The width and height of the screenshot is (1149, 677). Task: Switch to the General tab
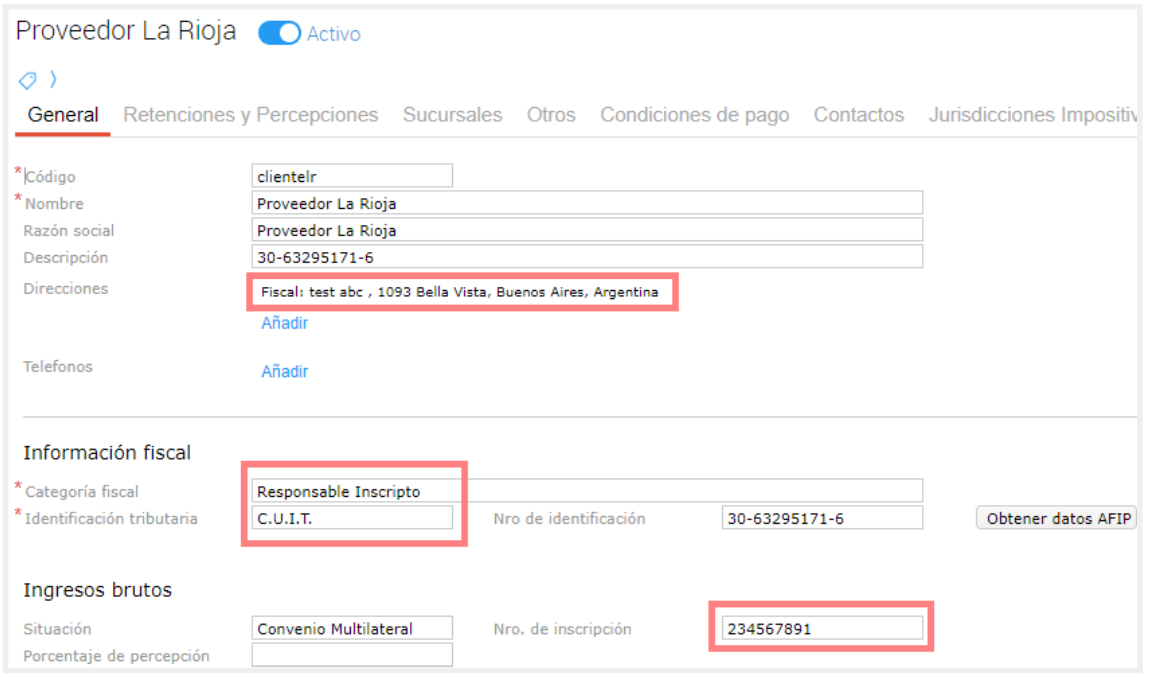[63, 115]
